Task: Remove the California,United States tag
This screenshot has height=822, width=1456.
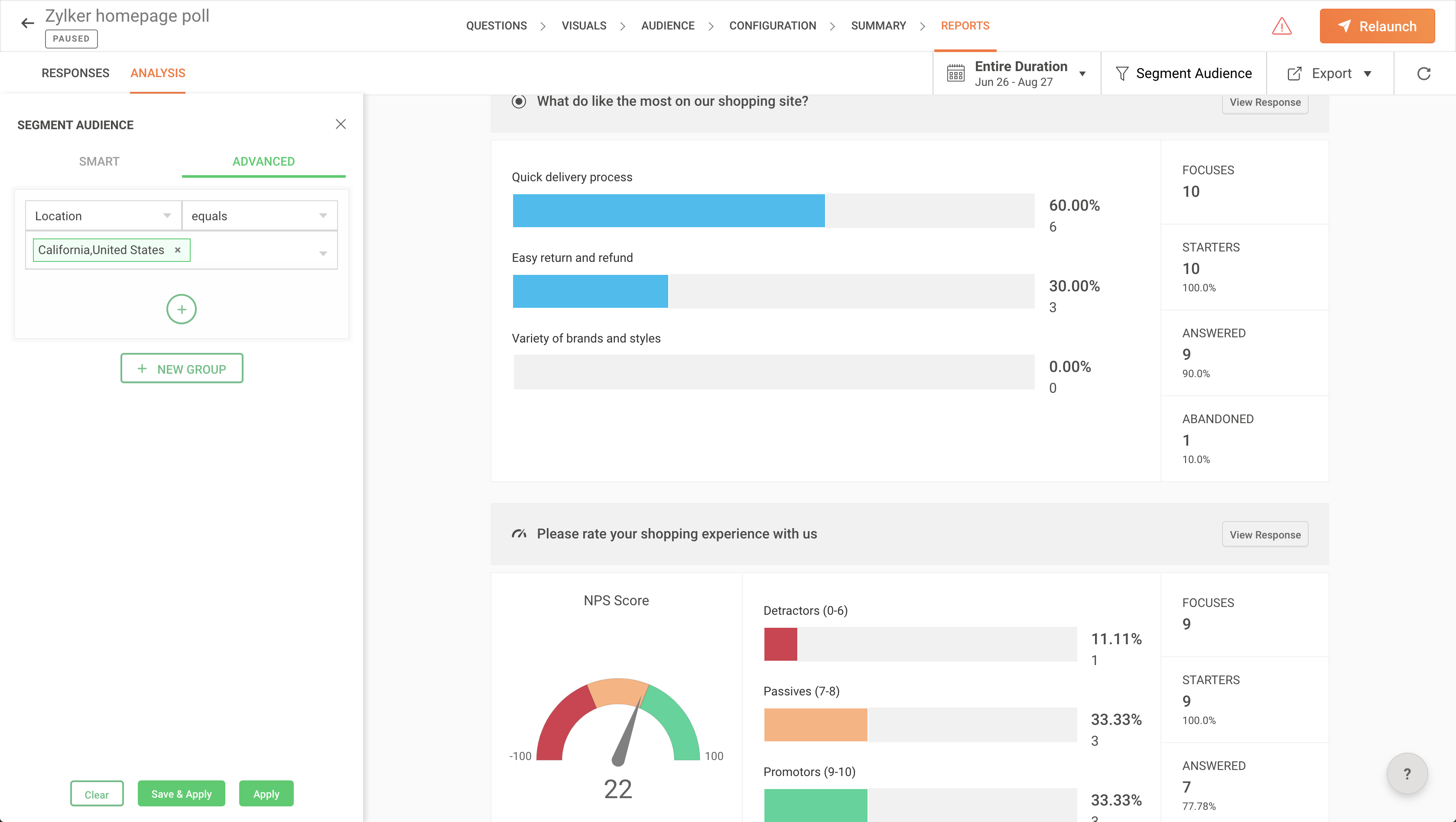Action: [178, 250]
